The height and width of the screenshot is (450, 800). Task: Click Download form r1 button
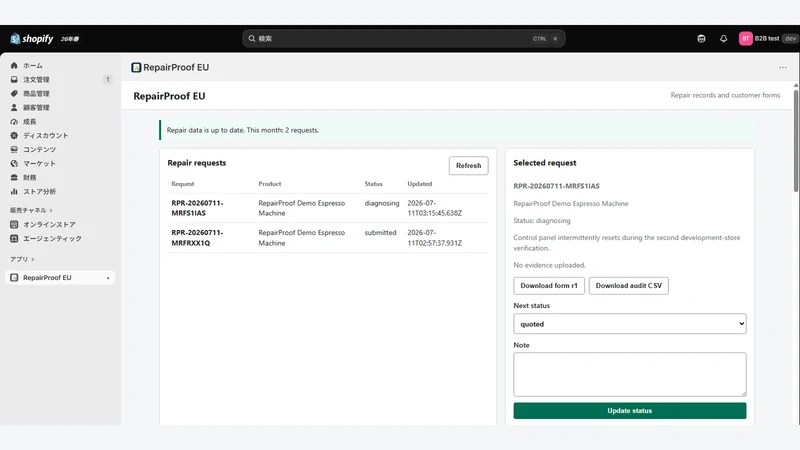tap(549, 286)
